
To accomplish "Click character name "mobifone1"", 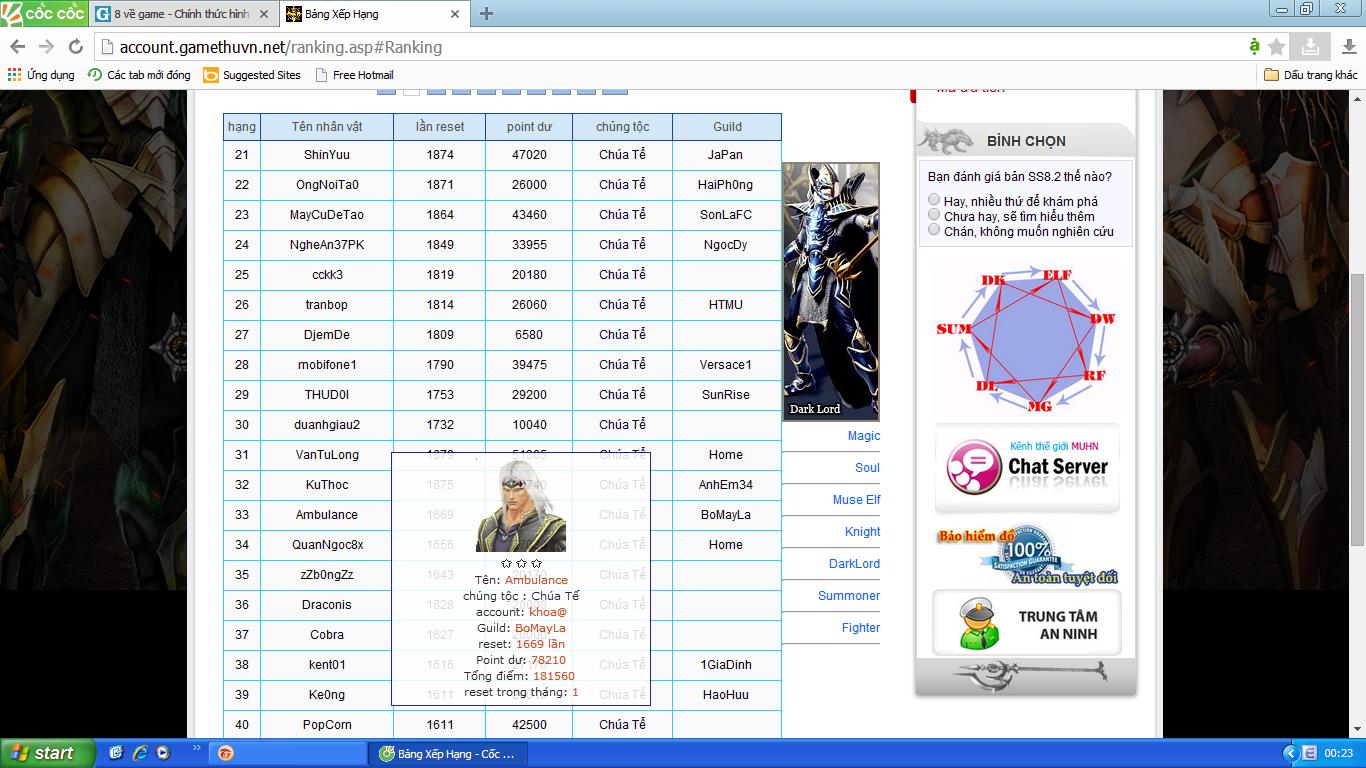I will pos(327,365).
